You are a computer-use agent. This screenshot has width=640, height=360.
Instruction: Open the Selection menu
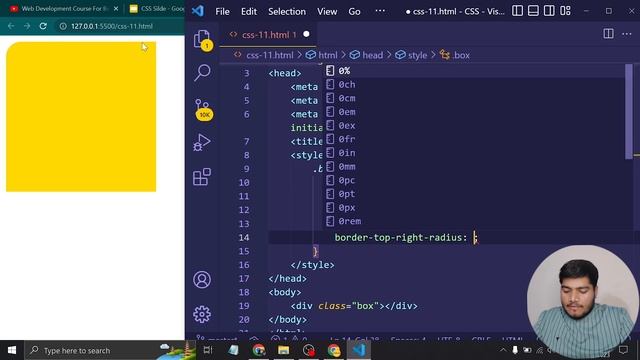[x=287, y=11]
